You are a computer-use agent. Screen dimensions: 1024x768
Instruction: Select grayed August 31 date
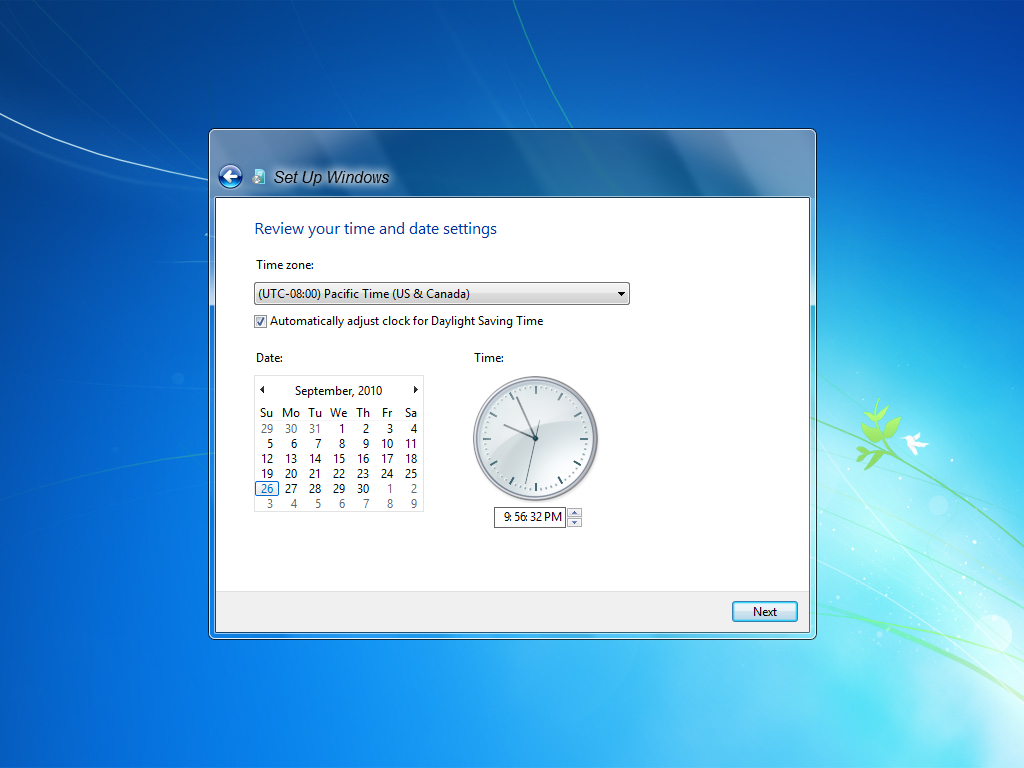(x=315, y=428)
